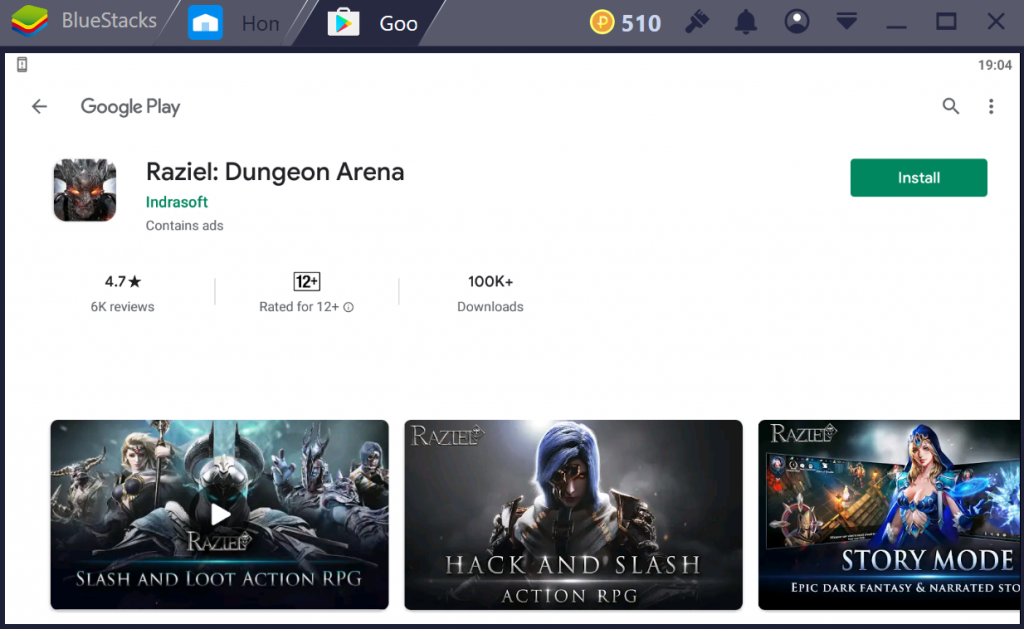Open the BlueStacks pin tool icon
The image size is (1024, 629).
(x=697, y=22)
